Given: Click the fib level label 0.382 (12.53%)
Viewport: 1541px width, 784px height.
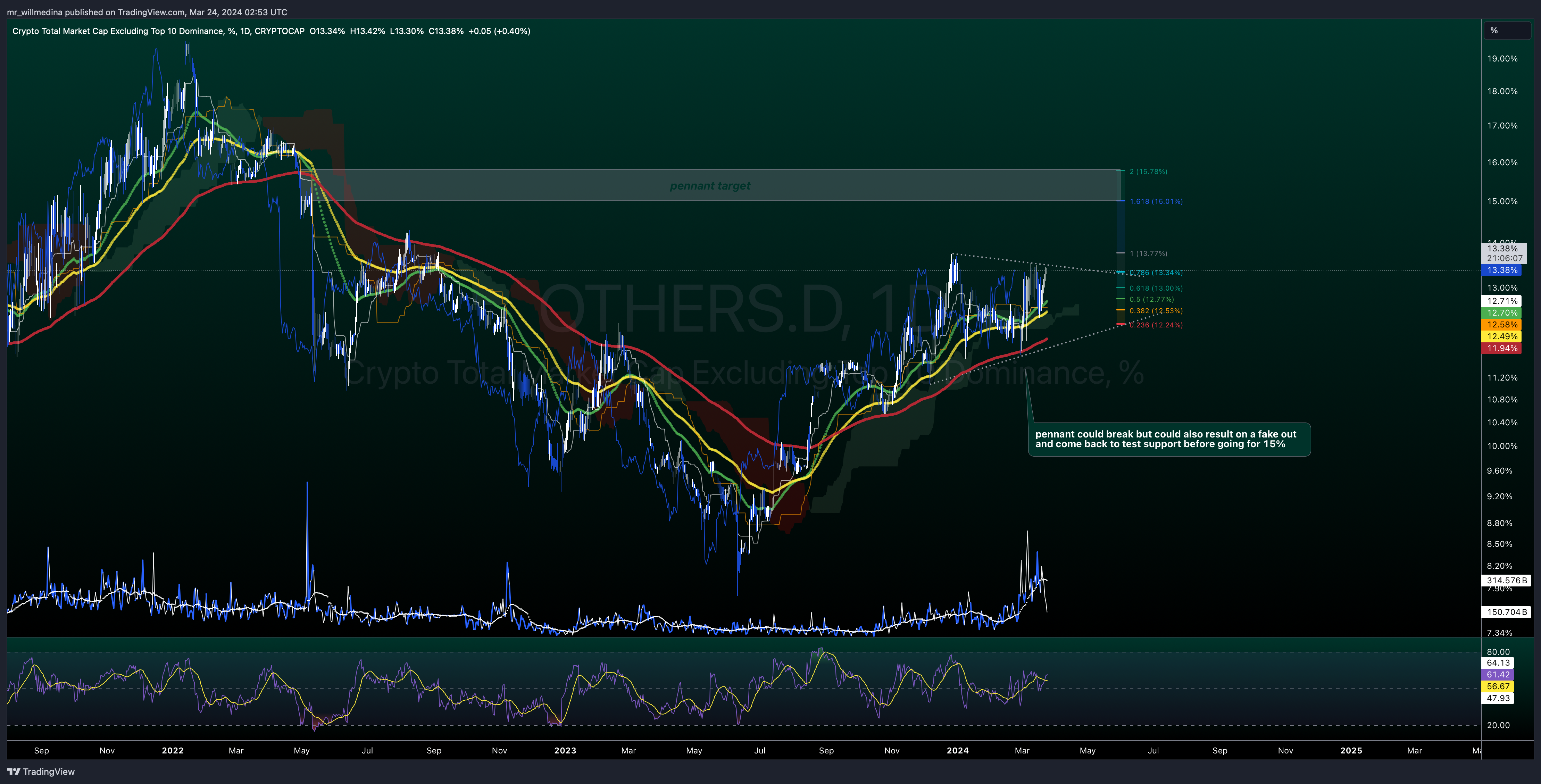Looking at the screenshot, I should pyautogui.click(x=1156, y=311).
